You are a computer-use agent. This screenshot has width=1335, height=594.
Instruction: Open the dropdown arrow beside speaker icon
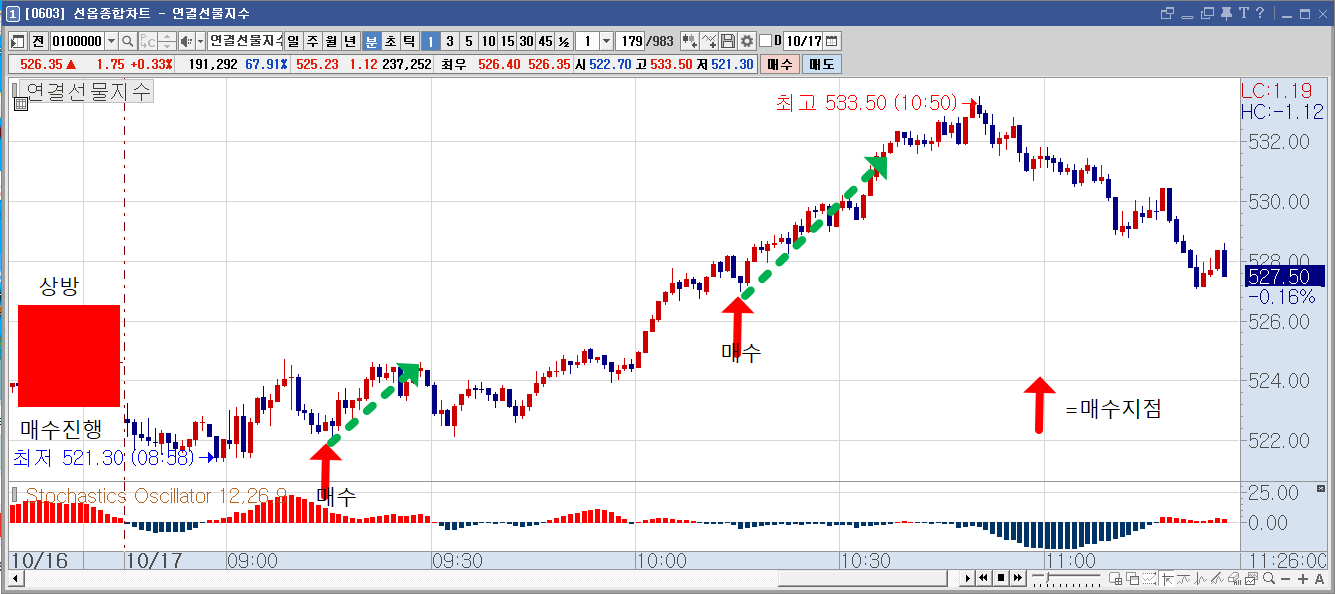[x=200, y=41]
